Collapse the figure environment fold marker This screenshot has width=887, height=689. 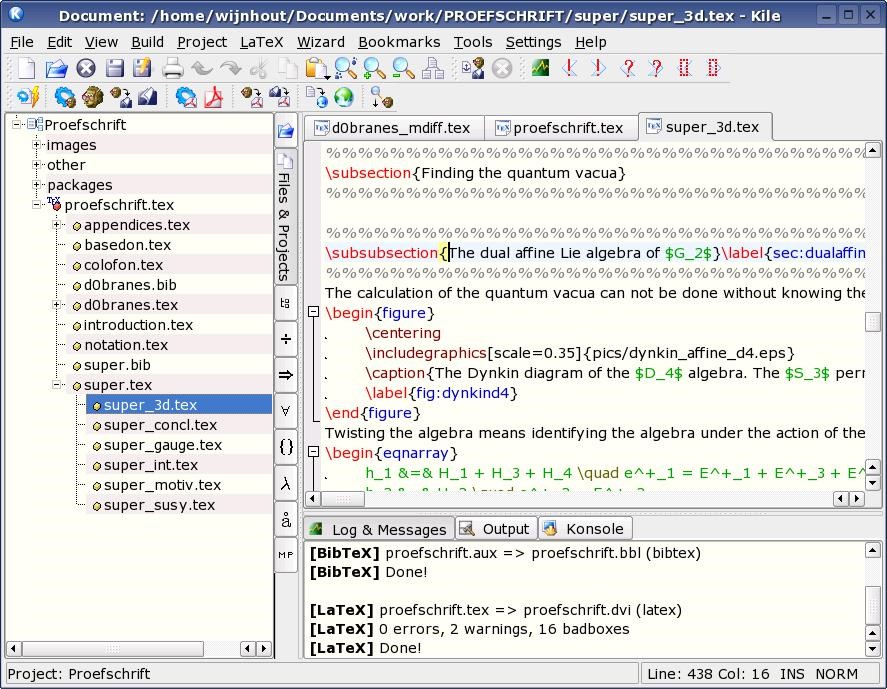pyautogui.click(x=313, y=312)
